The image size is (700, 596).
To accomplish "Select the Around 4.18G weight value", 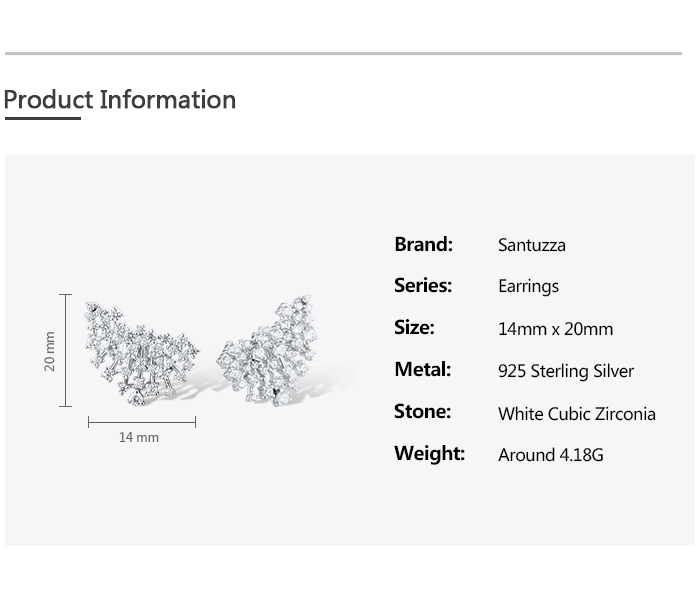I will point(551,455).
